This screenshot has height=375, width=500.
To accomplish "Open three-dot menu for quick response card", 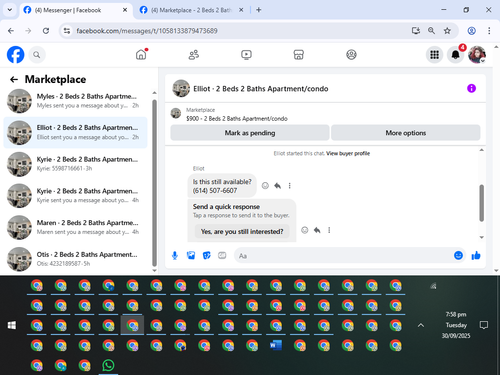I will point(329,230).
